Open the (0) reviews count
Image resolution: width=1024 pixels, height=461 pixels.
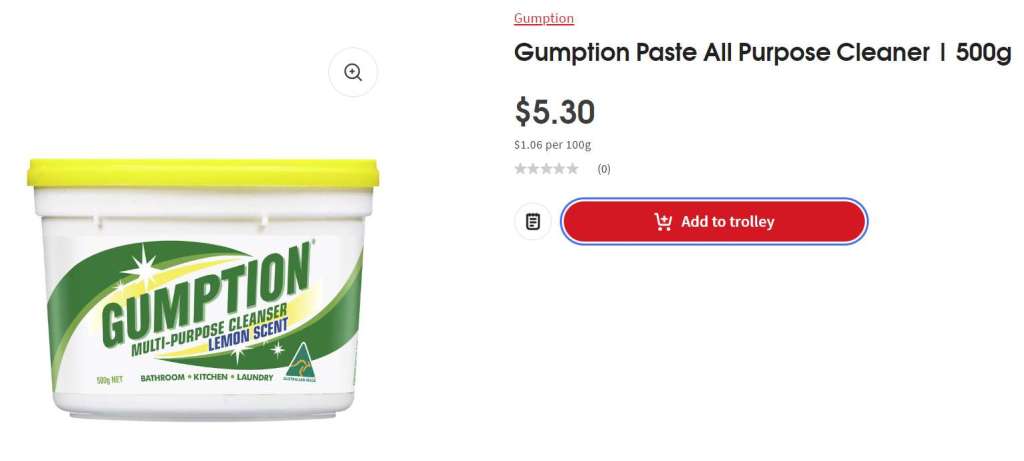[x=604, y=169]
